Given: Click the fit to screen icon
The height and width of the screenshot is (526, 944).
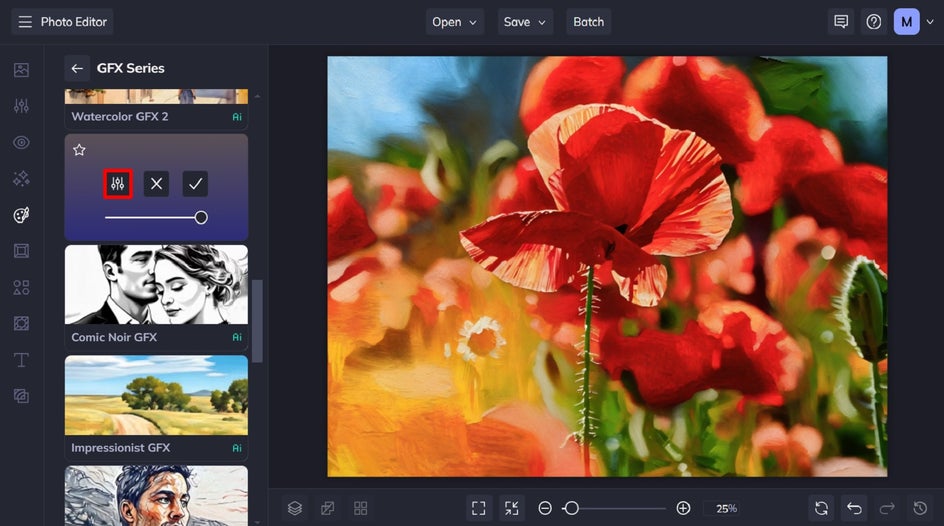Looking at the screenshot, I should click(479, 509).
